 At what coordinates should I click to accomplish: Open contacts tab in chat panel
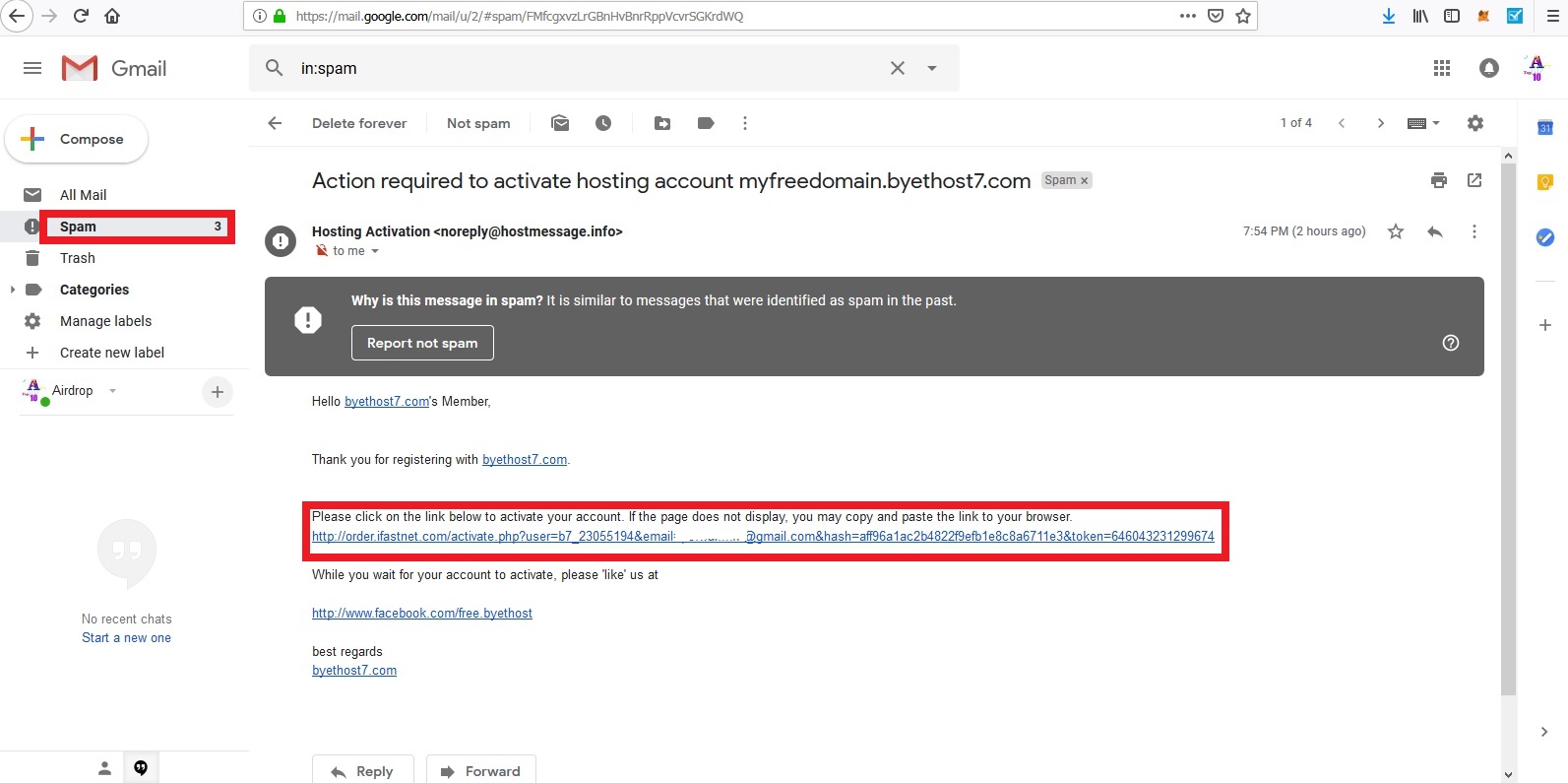pyautogui.click(x=104, y=768)
